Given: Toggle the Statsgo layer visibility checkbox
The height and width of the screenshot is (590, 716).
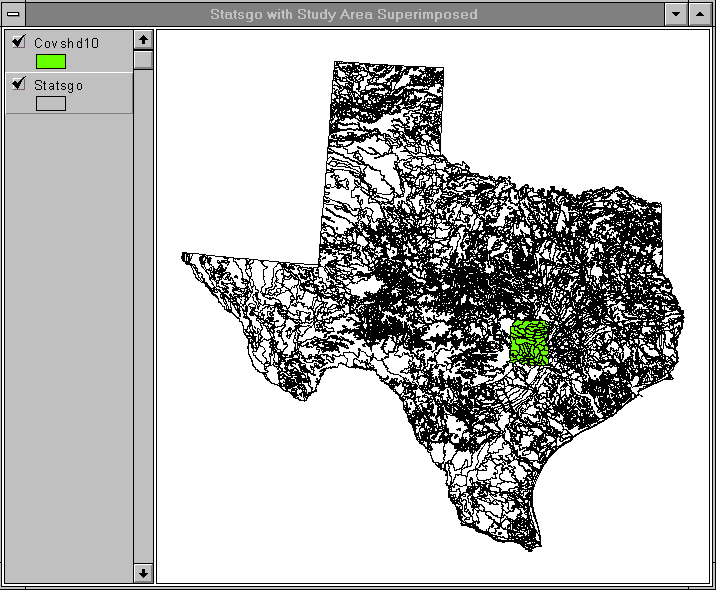Looking at the screenshot, I should tap(18, 85).
